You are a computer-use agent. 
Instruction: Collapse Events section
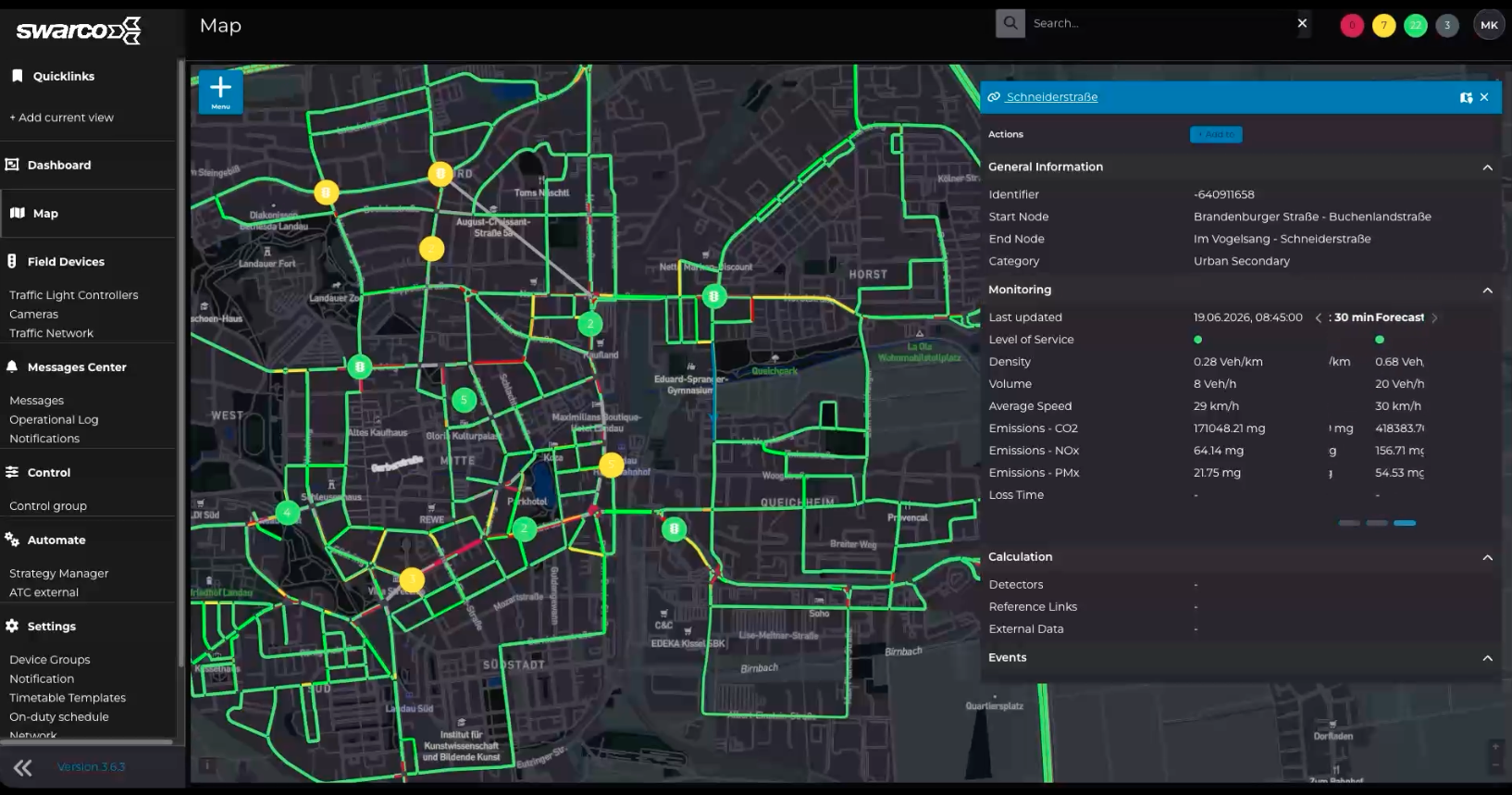(x=1487, y=659)
